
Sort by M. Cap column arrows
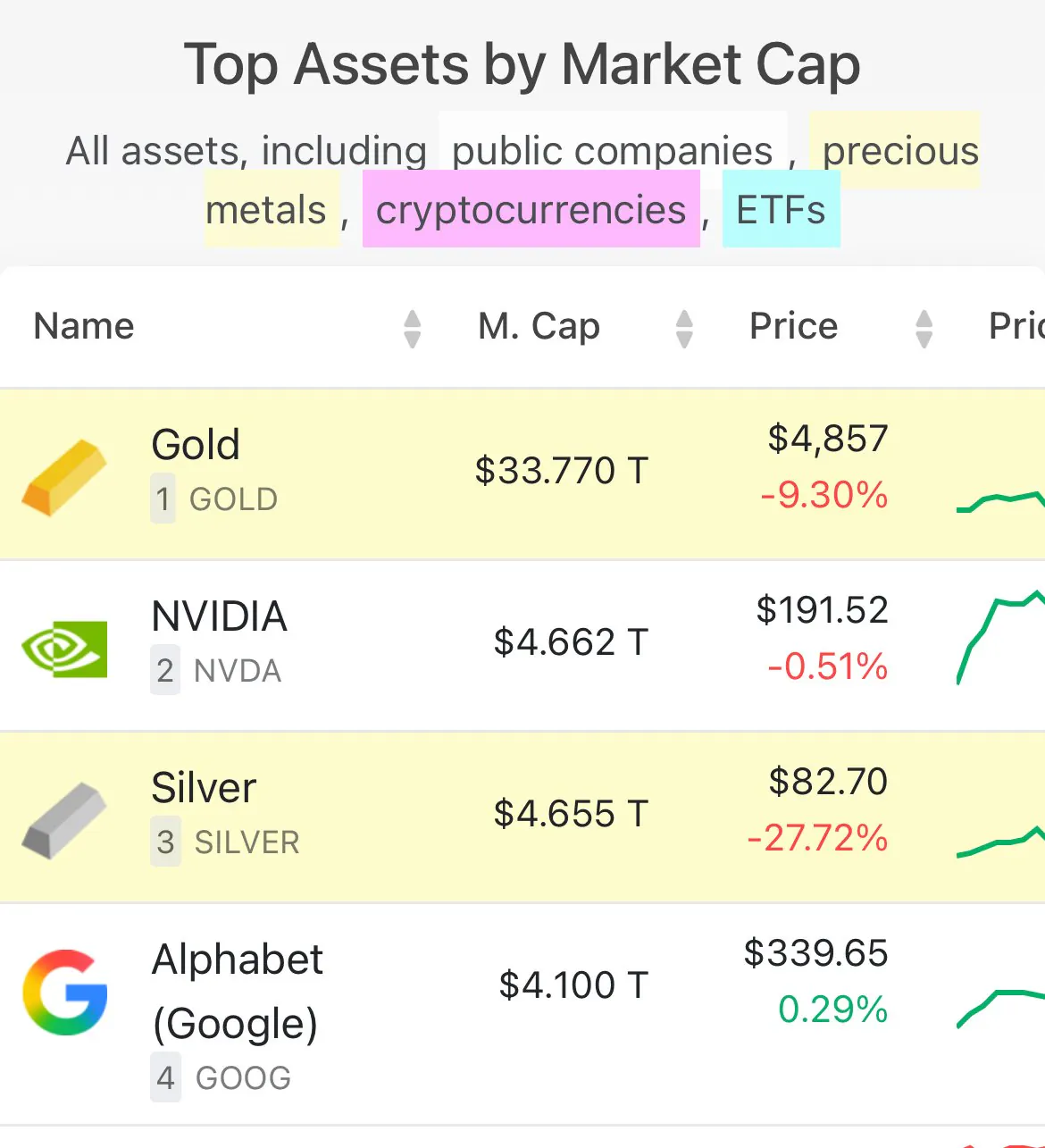tap(684, 328)
